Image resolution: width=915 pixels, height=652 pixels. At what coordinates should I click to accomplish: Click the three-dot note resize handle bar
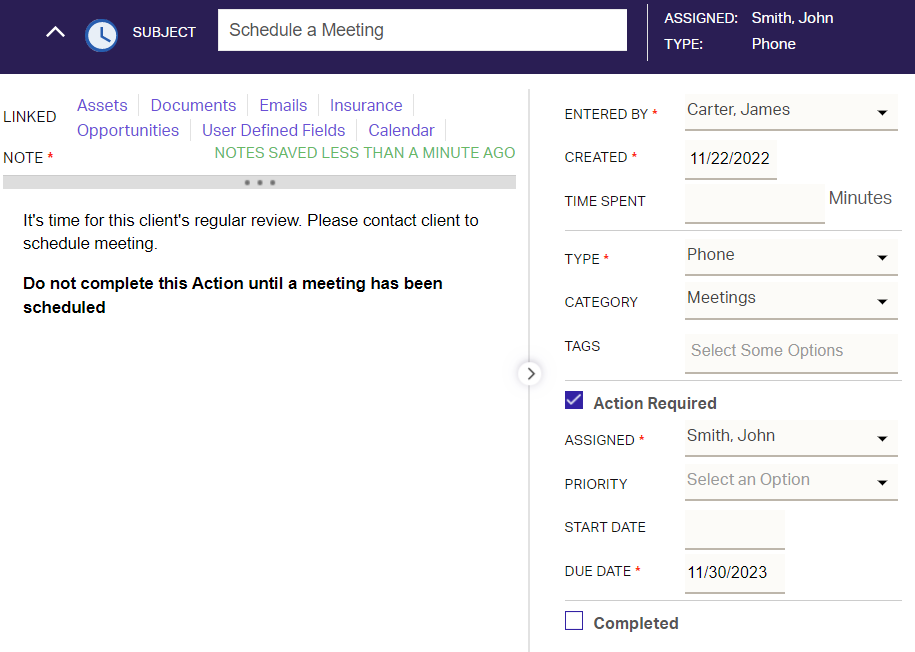click(260, 182)
